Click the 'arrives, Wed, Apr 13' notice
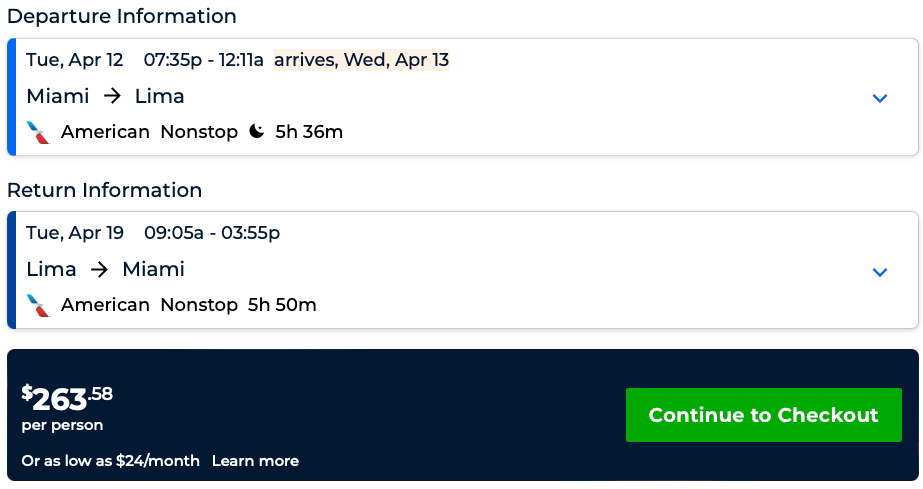The height and width of the screenshot is (489, 923). click(361, 60)
